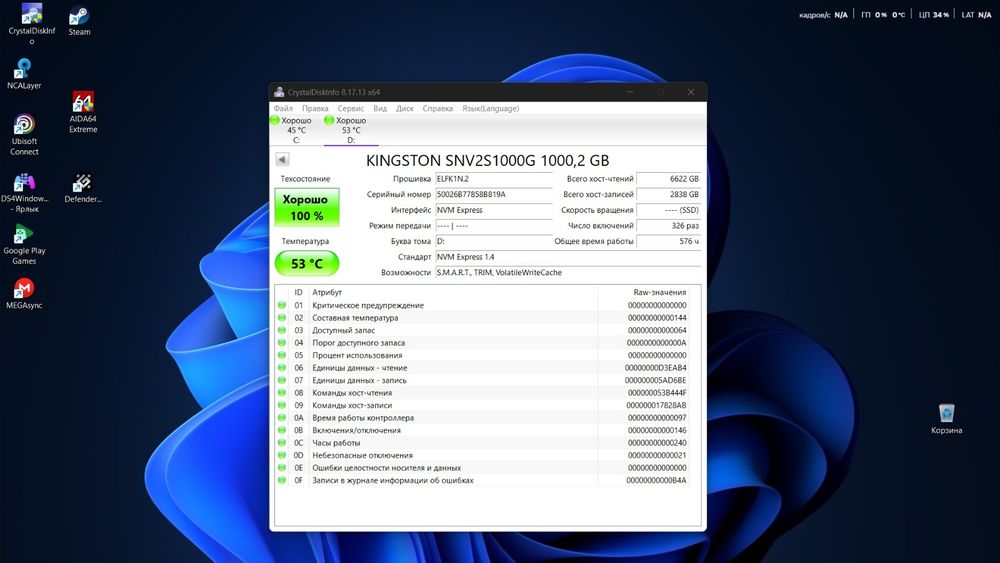Switch to disk C: tab
The height and width of the screenshot is (563, 1000).
click(296, 130)
